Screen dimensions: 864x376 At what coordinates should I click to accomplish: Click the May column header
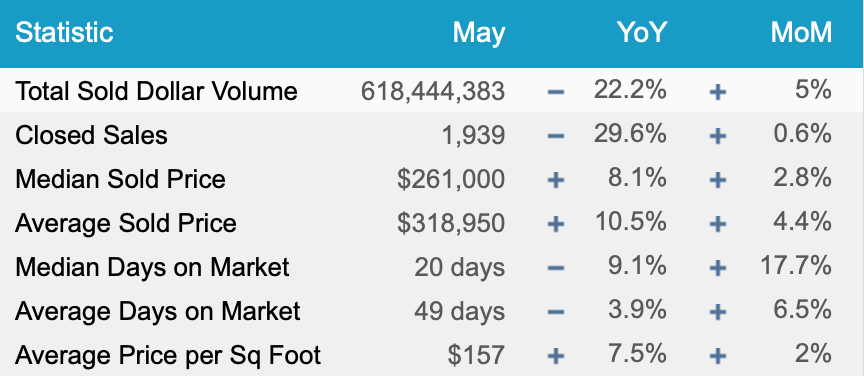point(479,34)
